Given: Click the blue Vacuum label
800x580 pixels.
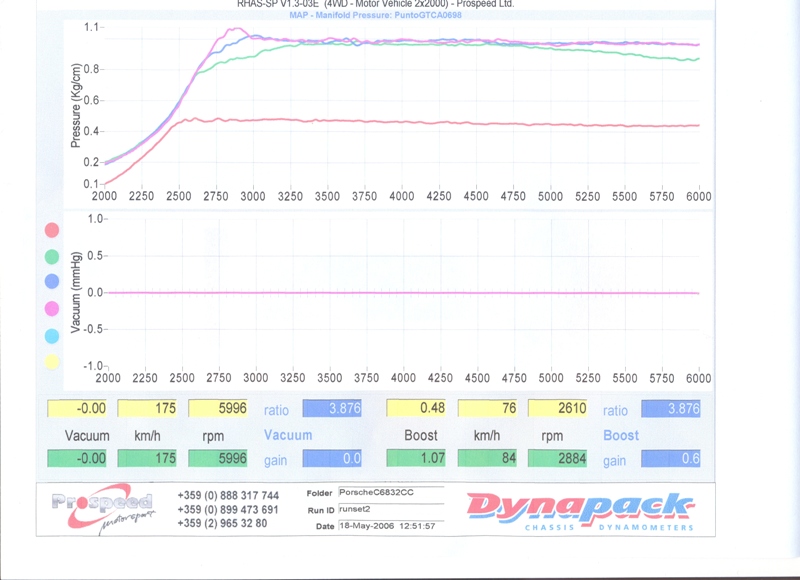Looking at the screenshot, I should 288,436.
